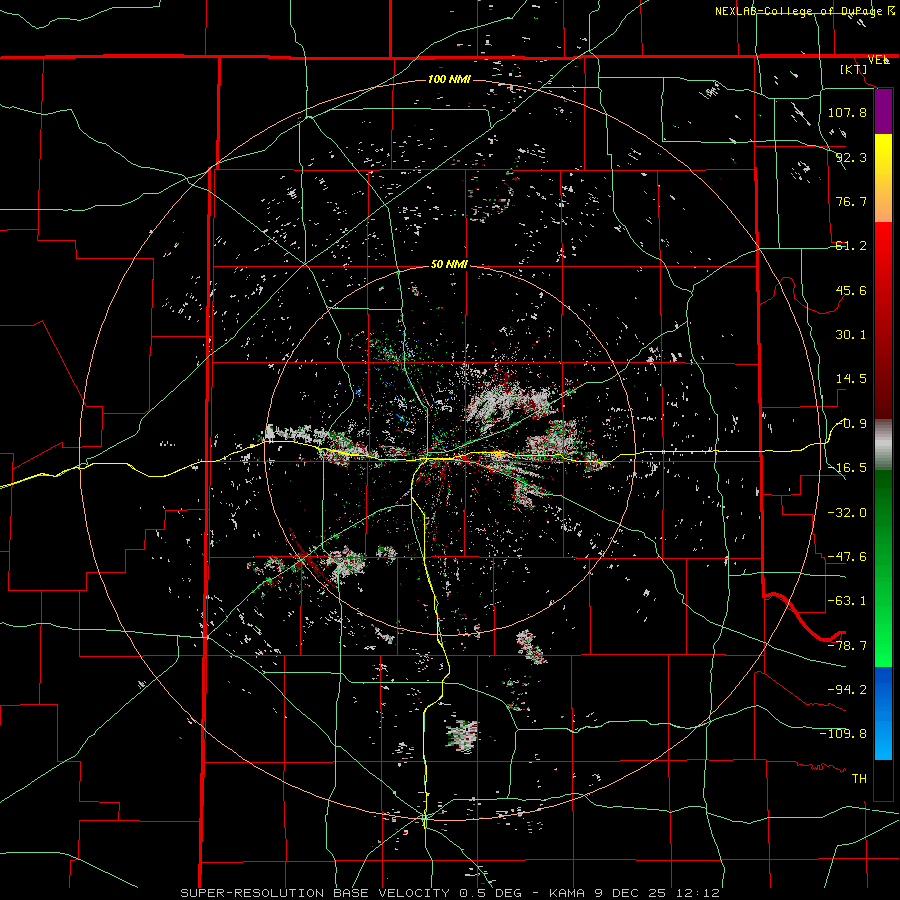Select the 76.7 scale value
The width and height of the screenshot is (900, 900).
851,201
